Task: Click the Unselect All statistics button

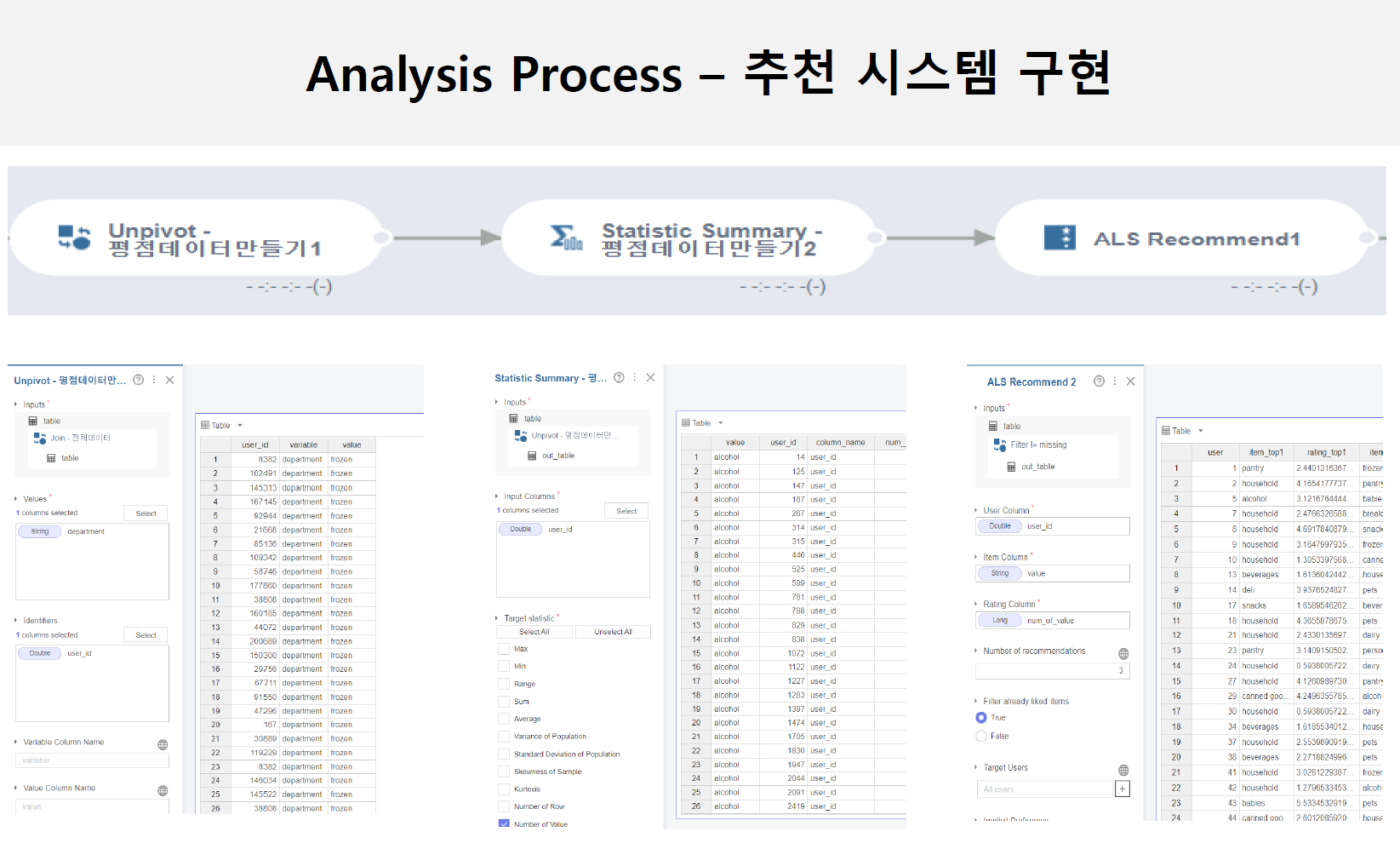Action: pos(613,632)
